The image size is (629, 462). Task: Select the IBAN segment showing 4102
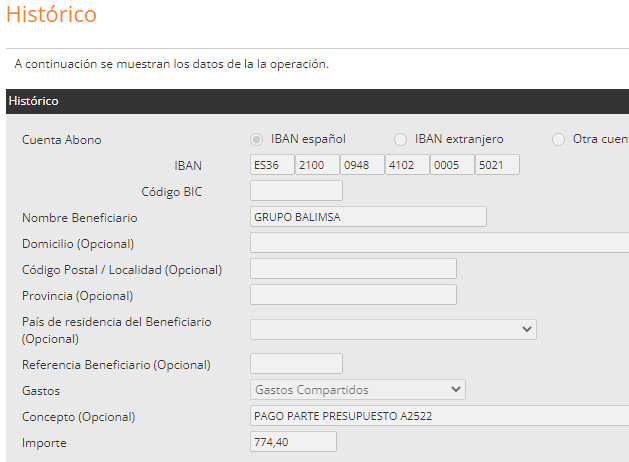click(407, 165)
